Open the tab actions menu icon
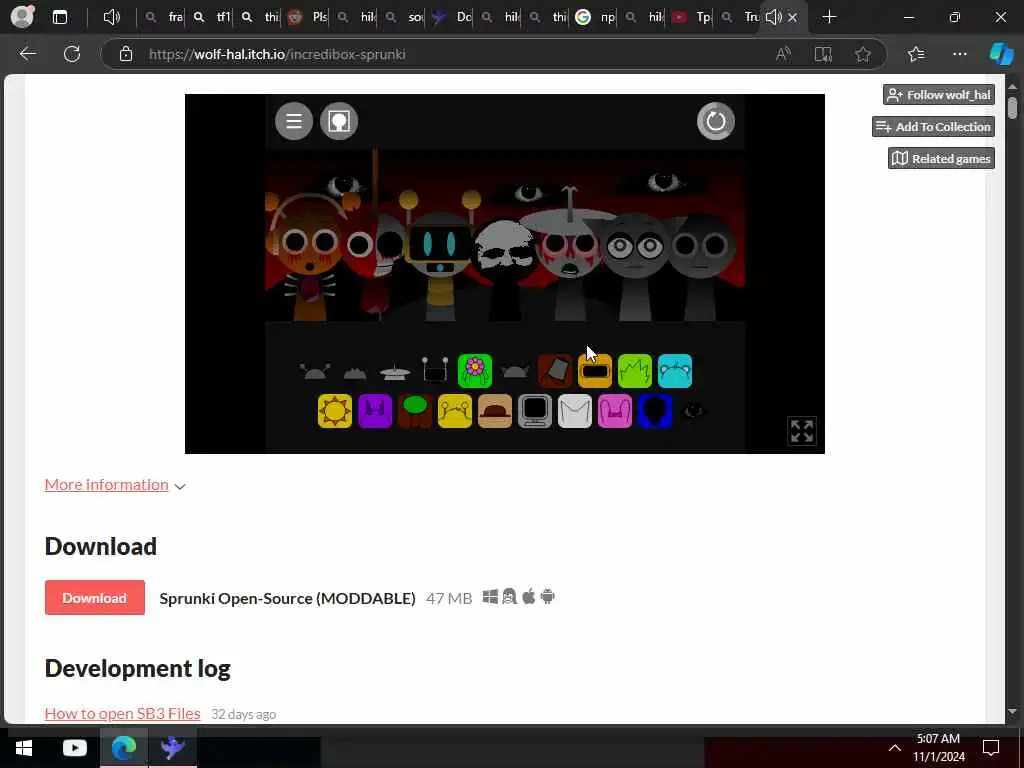This screenshot has width=1024, height=768. (59, 17)
